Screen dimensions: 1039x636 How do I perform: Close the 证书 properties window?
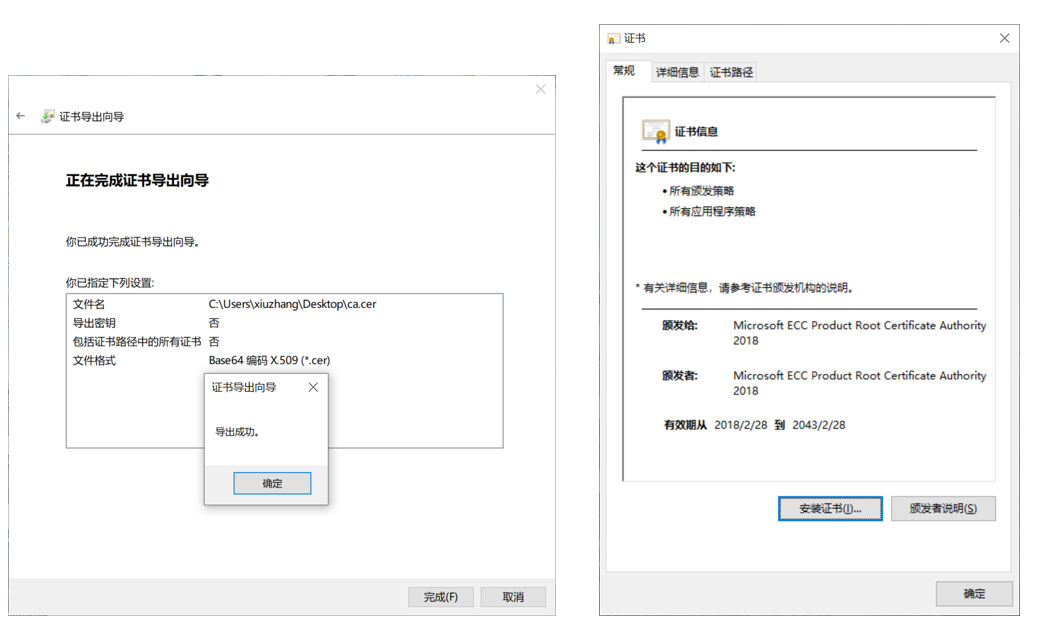pyautogui.click(x=1005, y=38)
